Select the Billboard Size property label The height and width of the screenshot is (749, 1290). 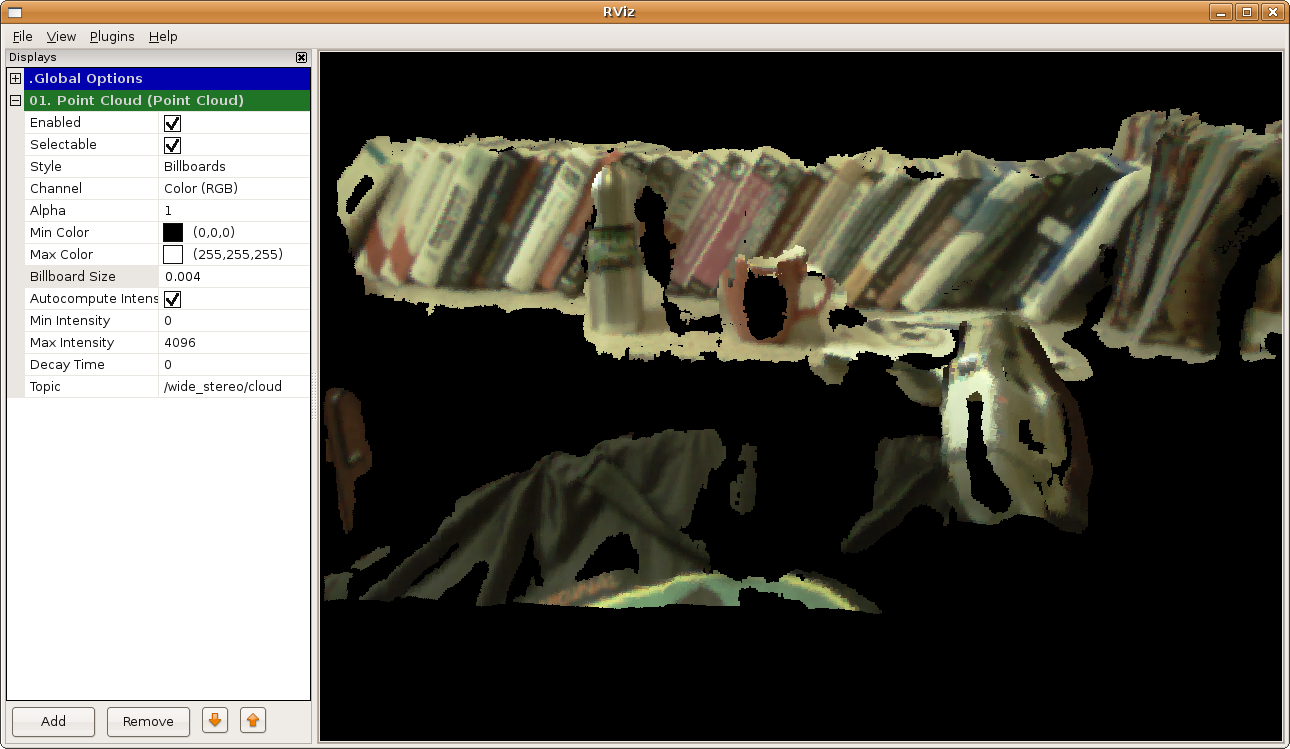click(73, 276)
